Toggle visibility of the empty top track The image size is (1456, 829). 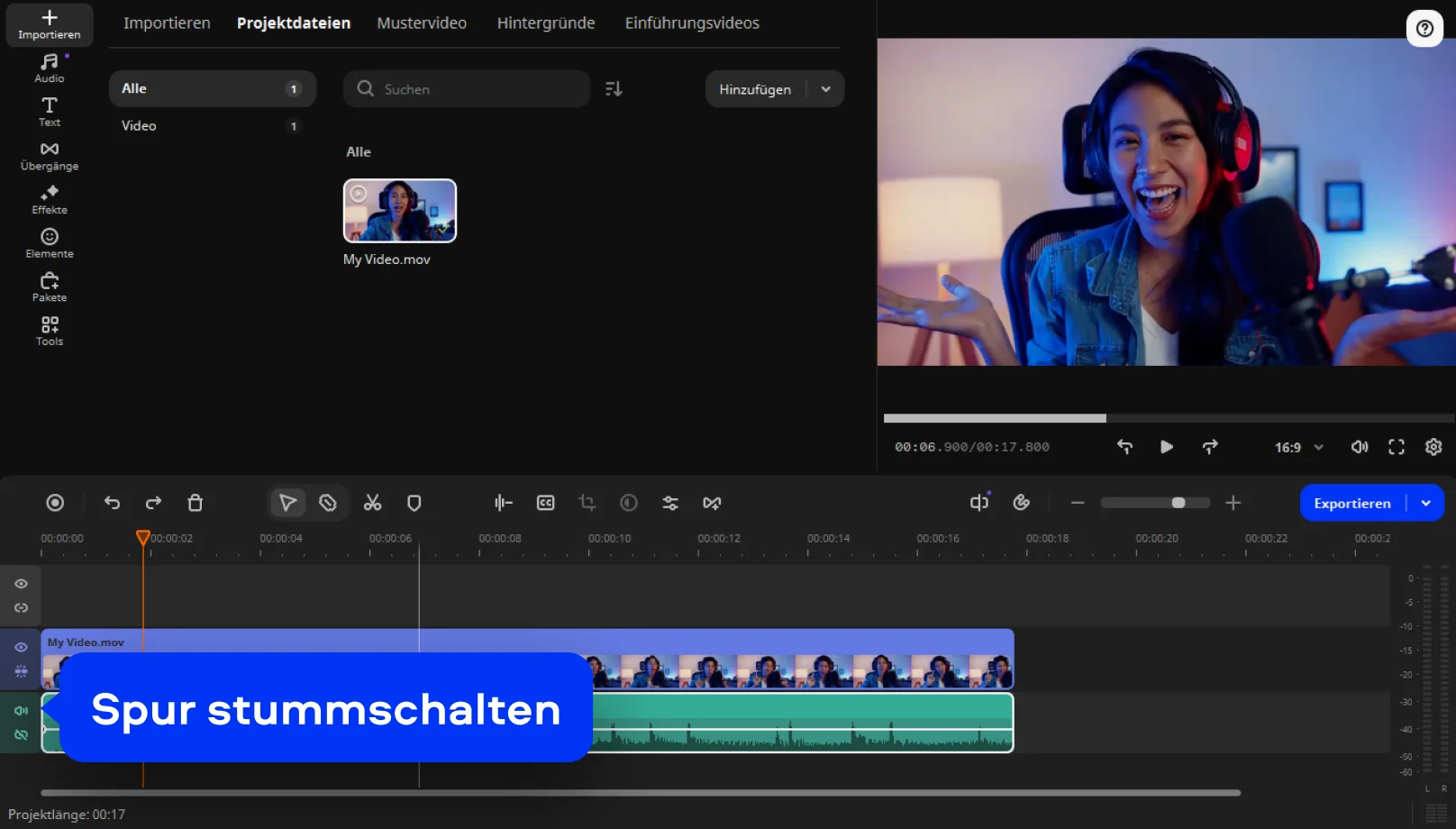coord(21,584)
